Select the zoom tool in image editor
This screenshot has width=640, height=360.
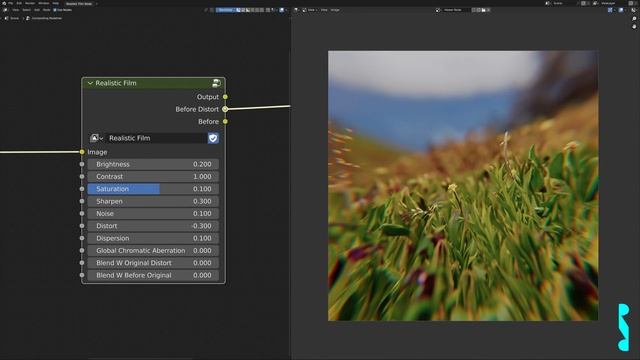coord(634,19)
